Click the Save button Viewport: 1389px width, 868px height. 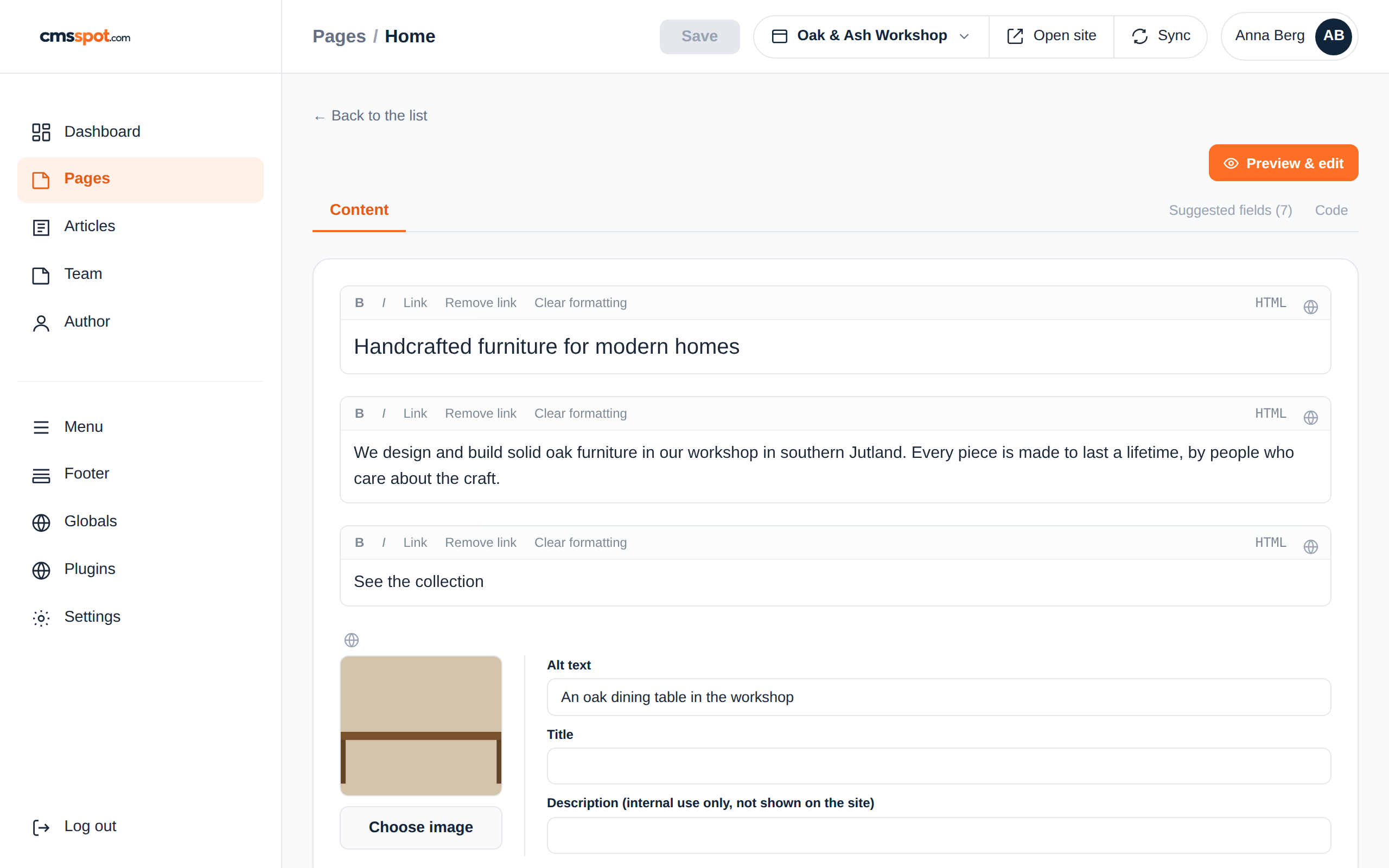click(x=699, y=37)
